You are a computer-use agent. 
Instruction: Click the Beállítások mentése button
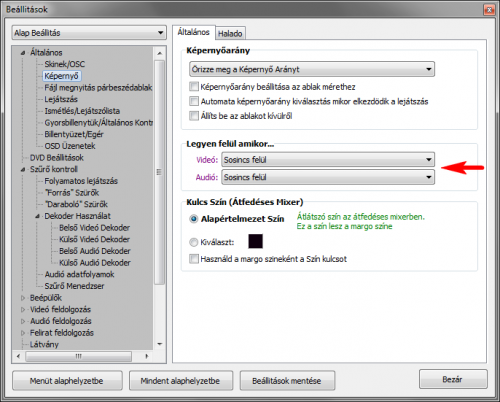(x=287, y=381)
